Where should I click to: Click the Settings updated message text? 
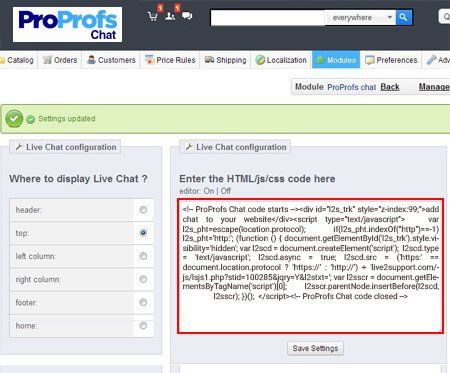pyautogui.click(x=67, y=119)
